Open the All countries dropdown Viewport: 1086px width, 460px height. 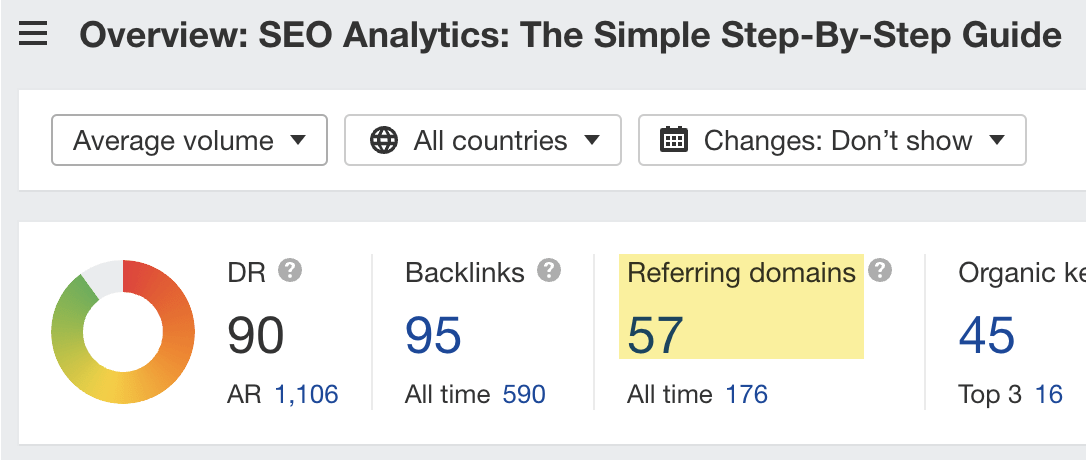click(x=483, y=140)
